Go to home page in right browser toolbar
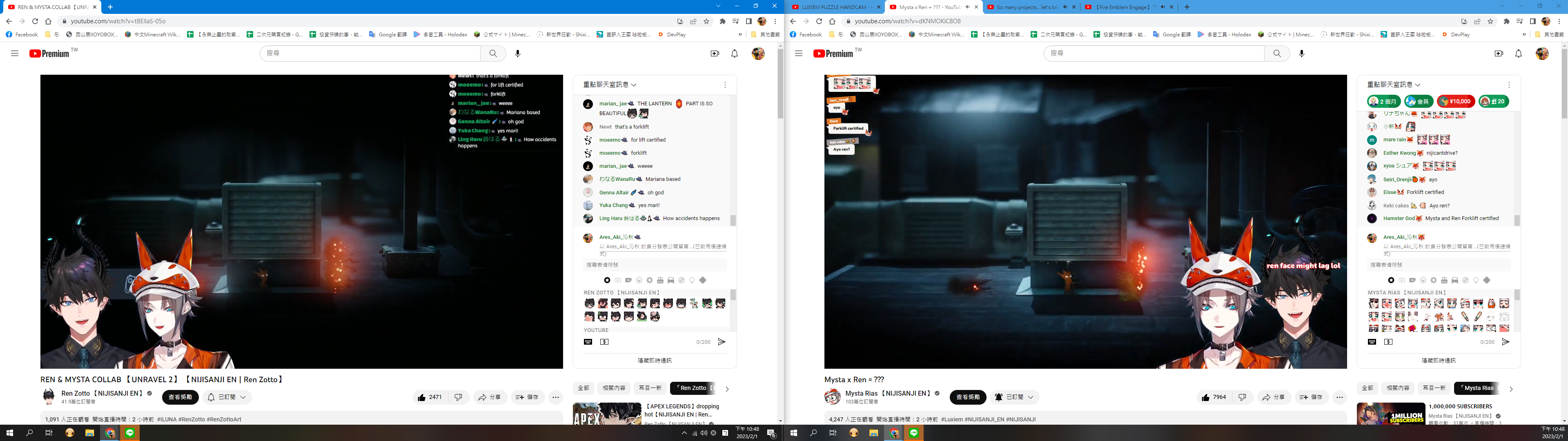The image size is (1568, 441). tap(832, 21)
